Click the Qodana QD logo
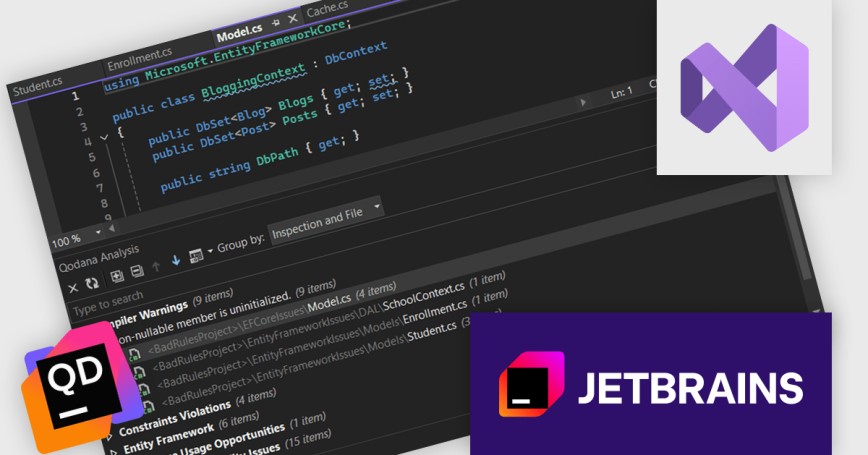Screen dimensions: 868x455 click(x=81, y=386)
